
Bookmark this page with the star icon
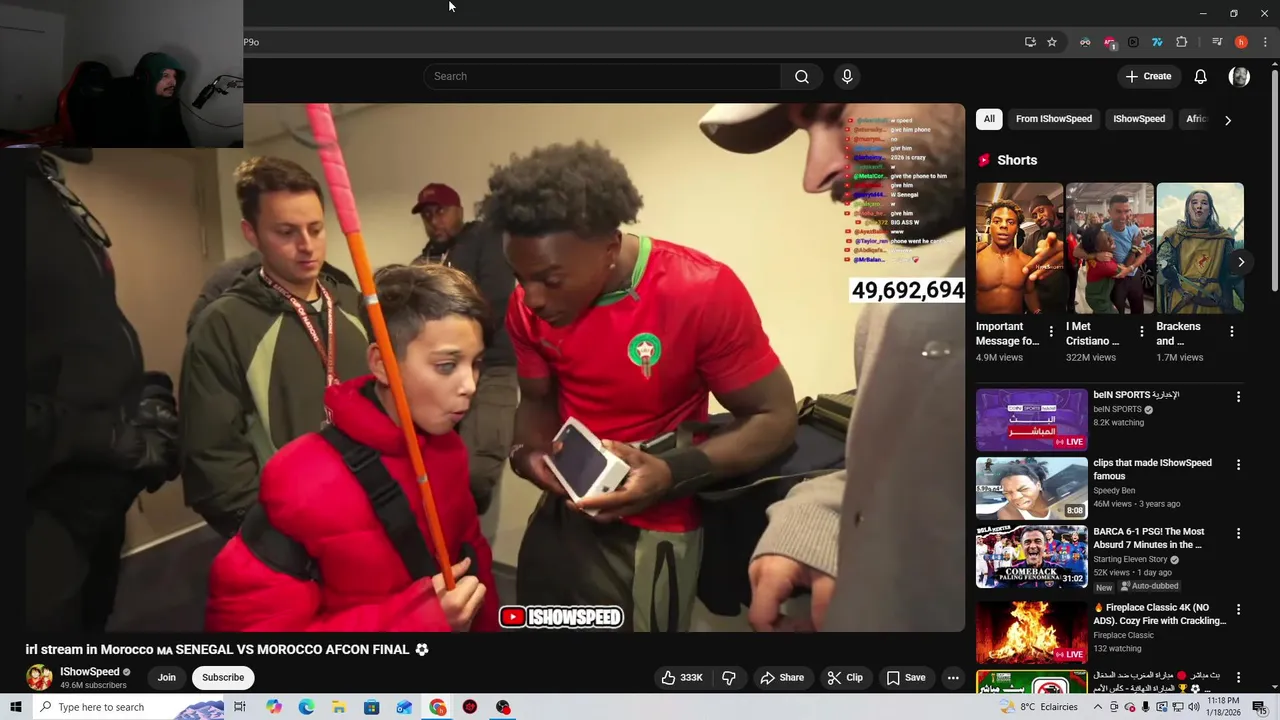point(1052,42)
